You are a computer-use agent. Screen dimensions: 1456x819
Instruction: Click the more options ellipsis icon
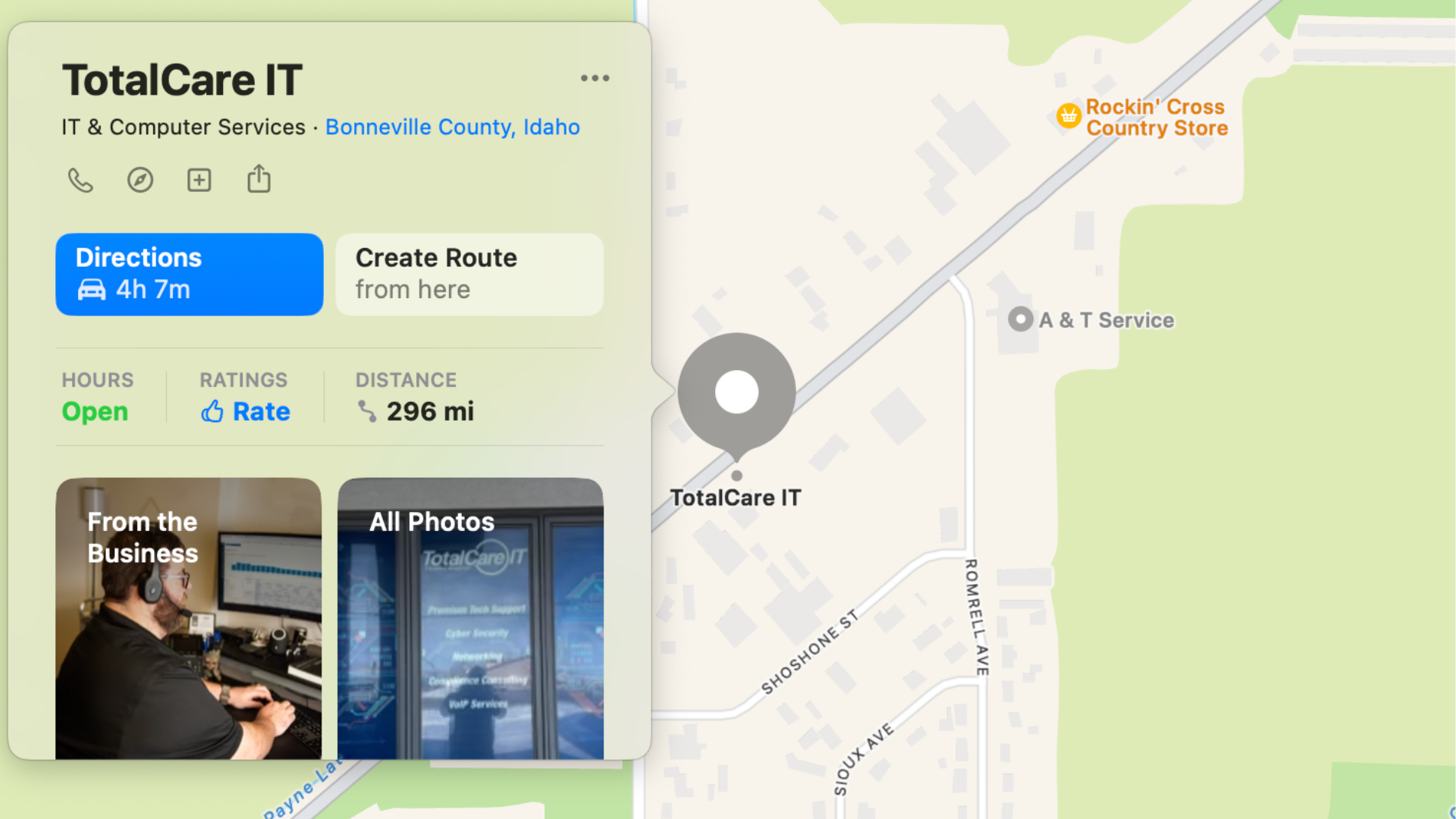coord(595,78)
